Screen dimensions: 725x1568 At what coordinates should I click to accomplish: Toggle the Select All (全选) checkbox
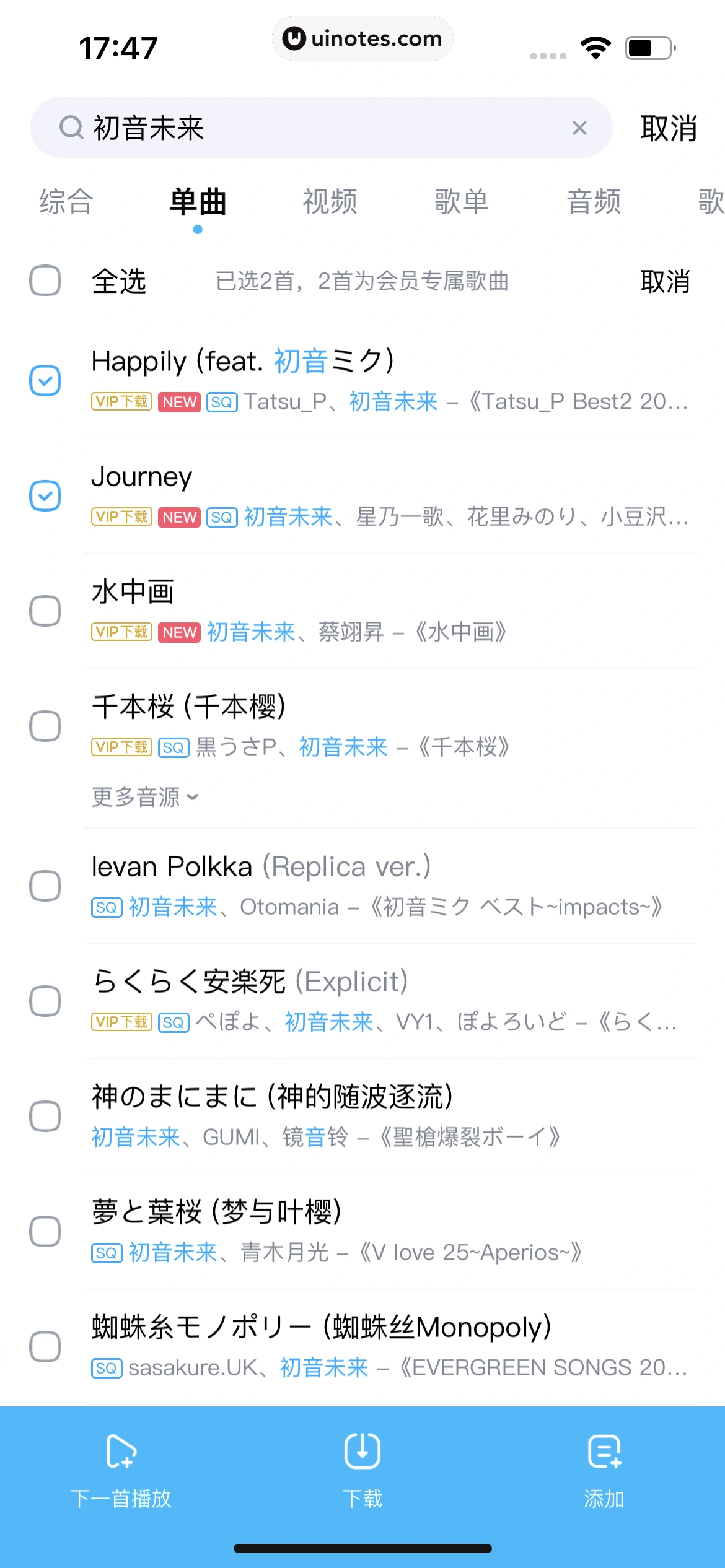pyautogui.click(x=45, y=281)
